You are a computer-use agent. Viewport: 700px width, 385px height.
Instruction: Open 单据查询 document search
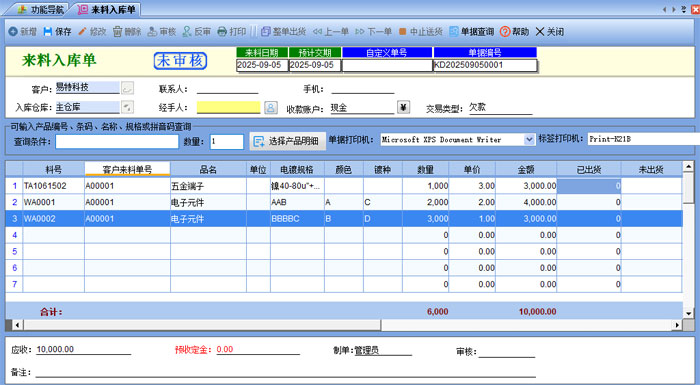pos(471,32)
